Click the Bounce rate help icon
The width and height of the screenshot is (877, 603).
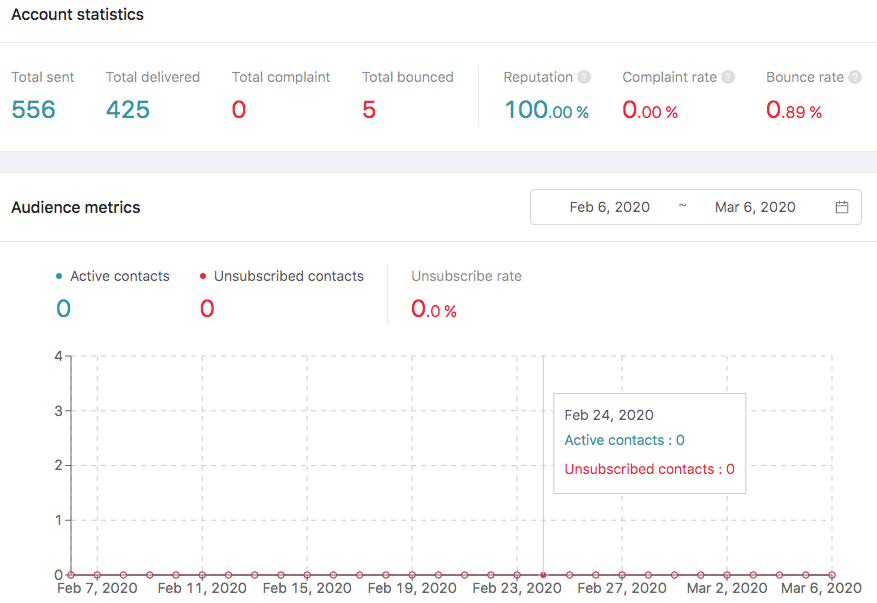(855, 77)
